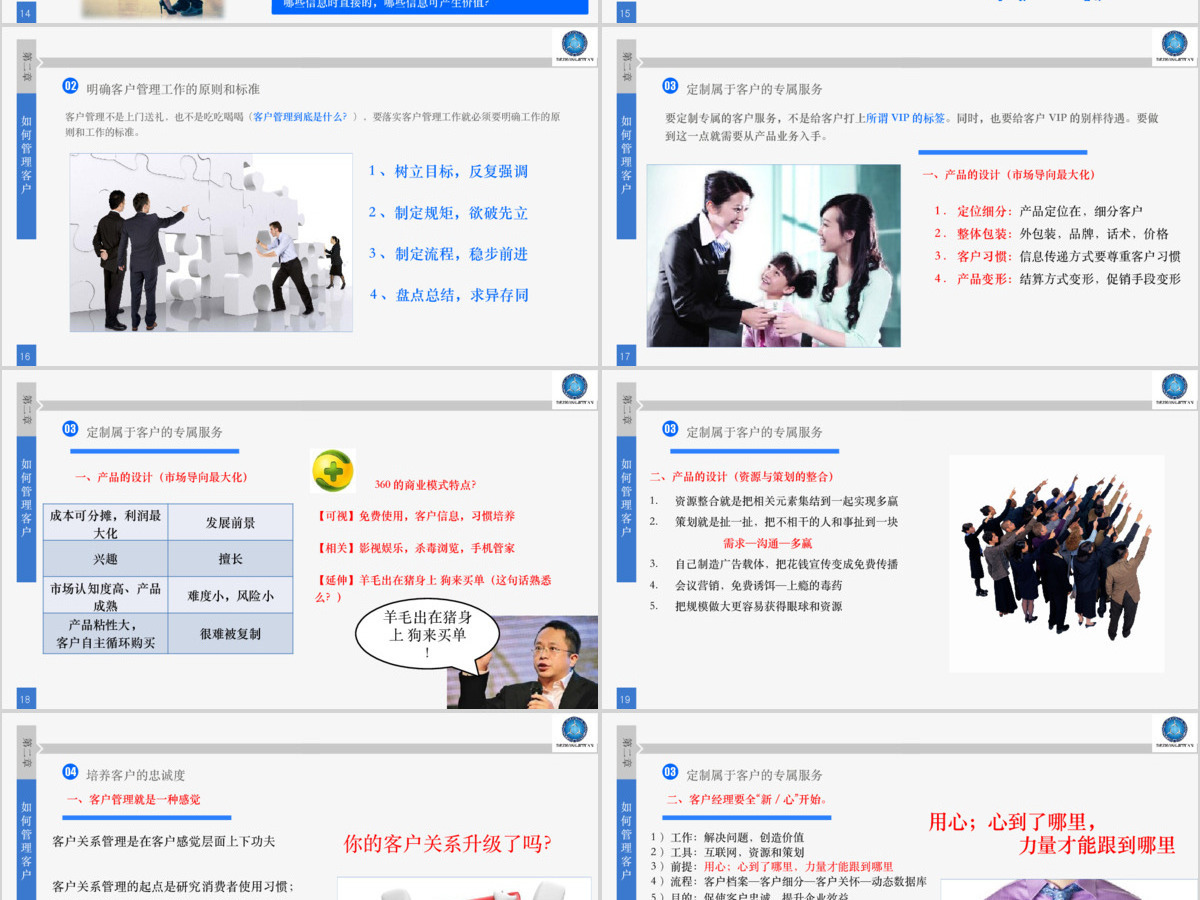Click line 会议营销，免费诱饵—上瘾的毒药
This screenshot has height=900, width=1200.
(746, 585)
